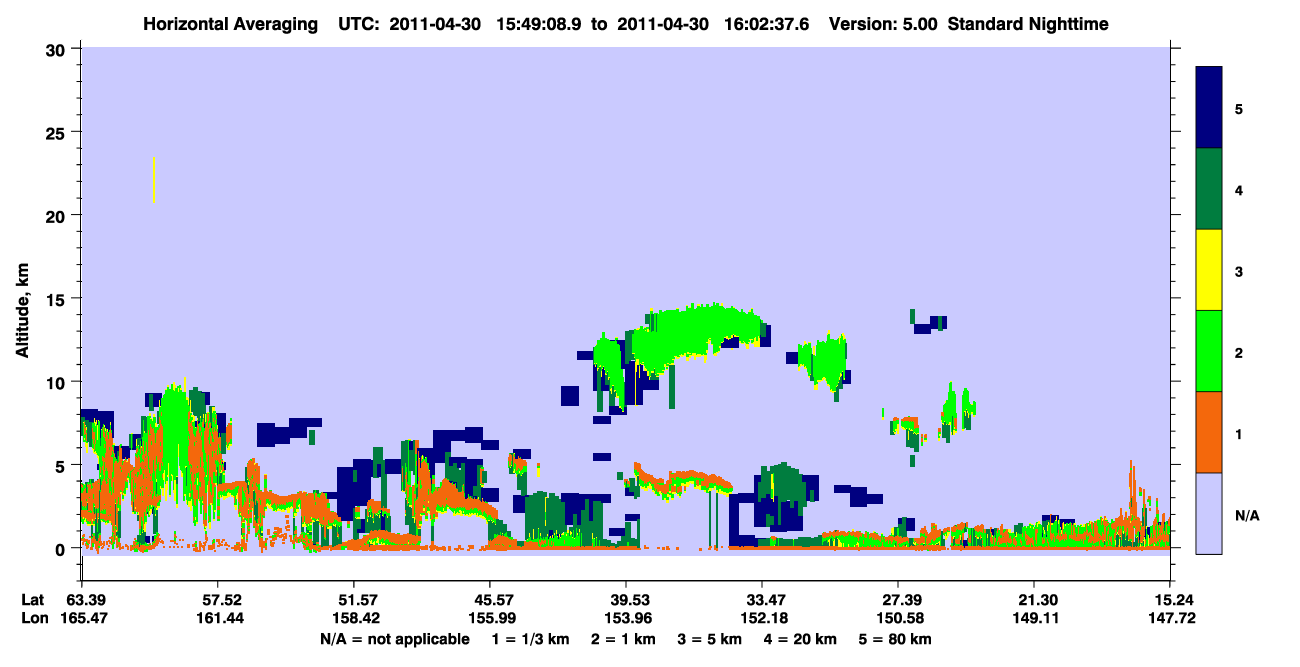Click legend text '2 = 1 km'
Viewport: 1300px width, 667px height.
[x=622, y=639]
